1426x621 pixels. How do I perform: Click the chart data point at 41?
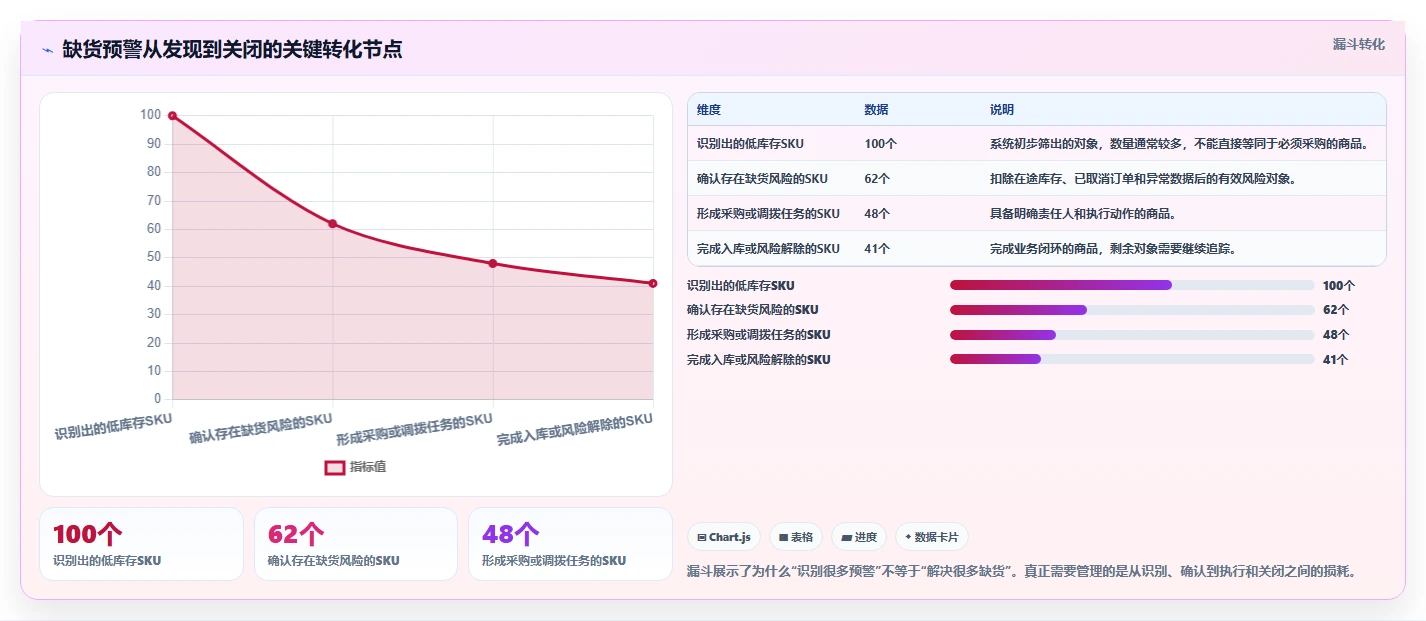653,283
